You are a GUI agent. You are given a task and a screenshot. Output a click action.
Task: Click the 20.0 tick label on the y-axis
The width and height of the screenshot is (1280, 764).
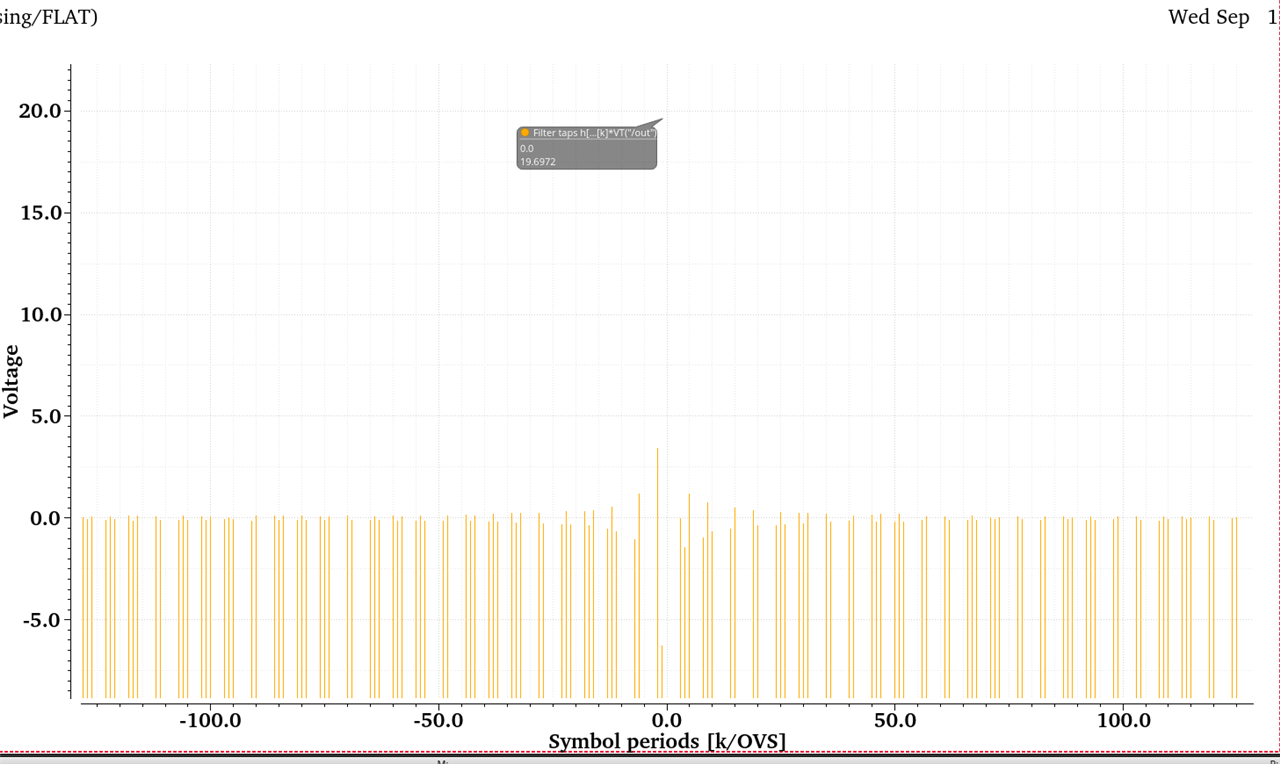tap(40, 111)
